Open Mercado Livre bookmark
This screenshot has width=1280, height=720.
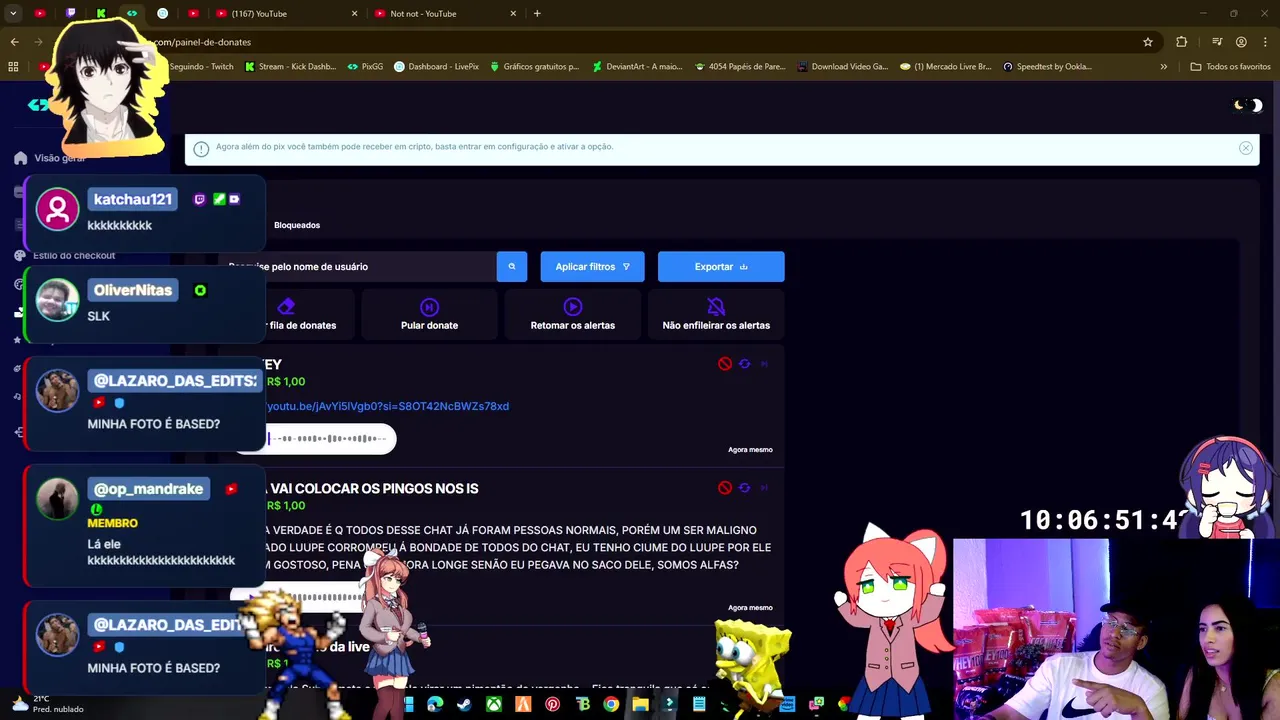[945, 67]
